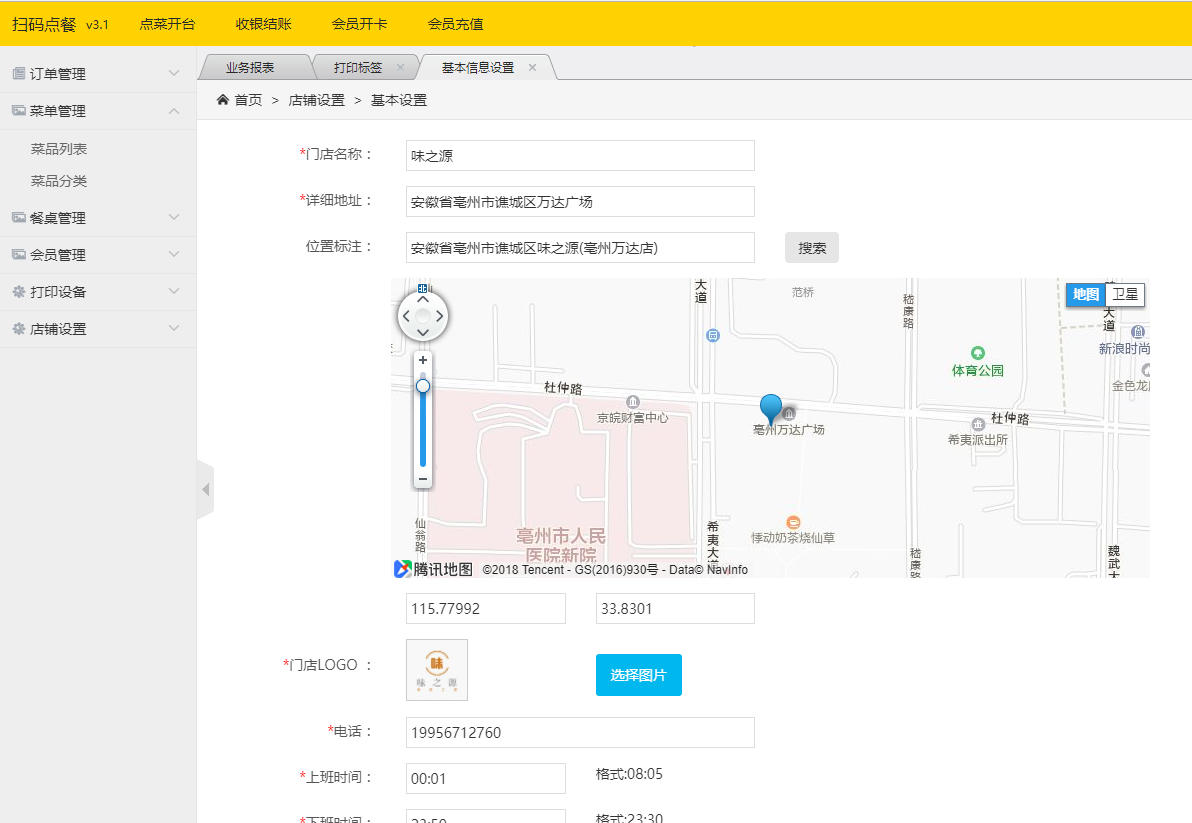Switch map to 地图 view
1192x823 pixels.
click(x=1086, y=295)
